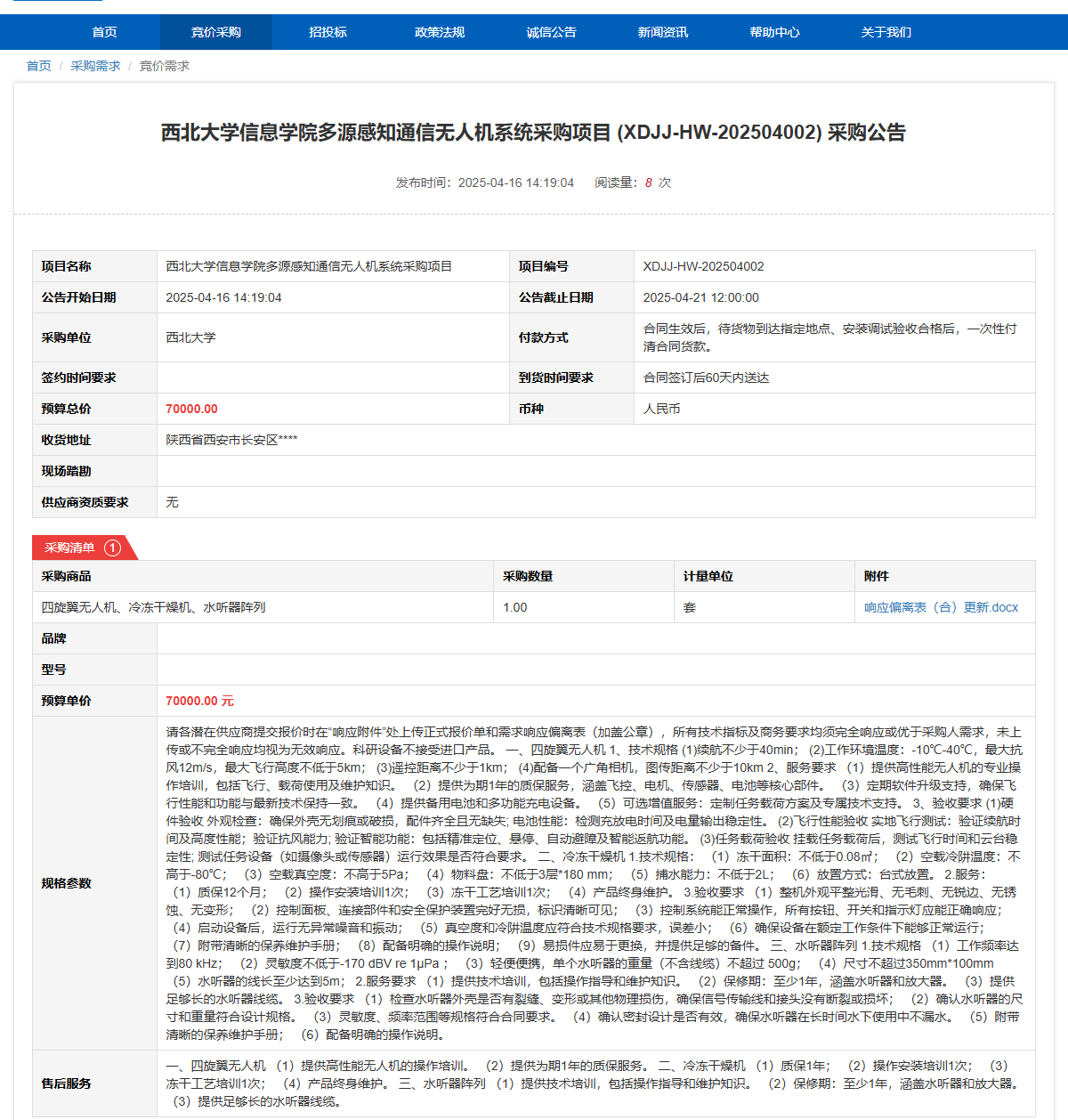The height and width of the screenshot is (1120, 1068).
Task: Click the announcement title heading
Action: click(533, 133)
